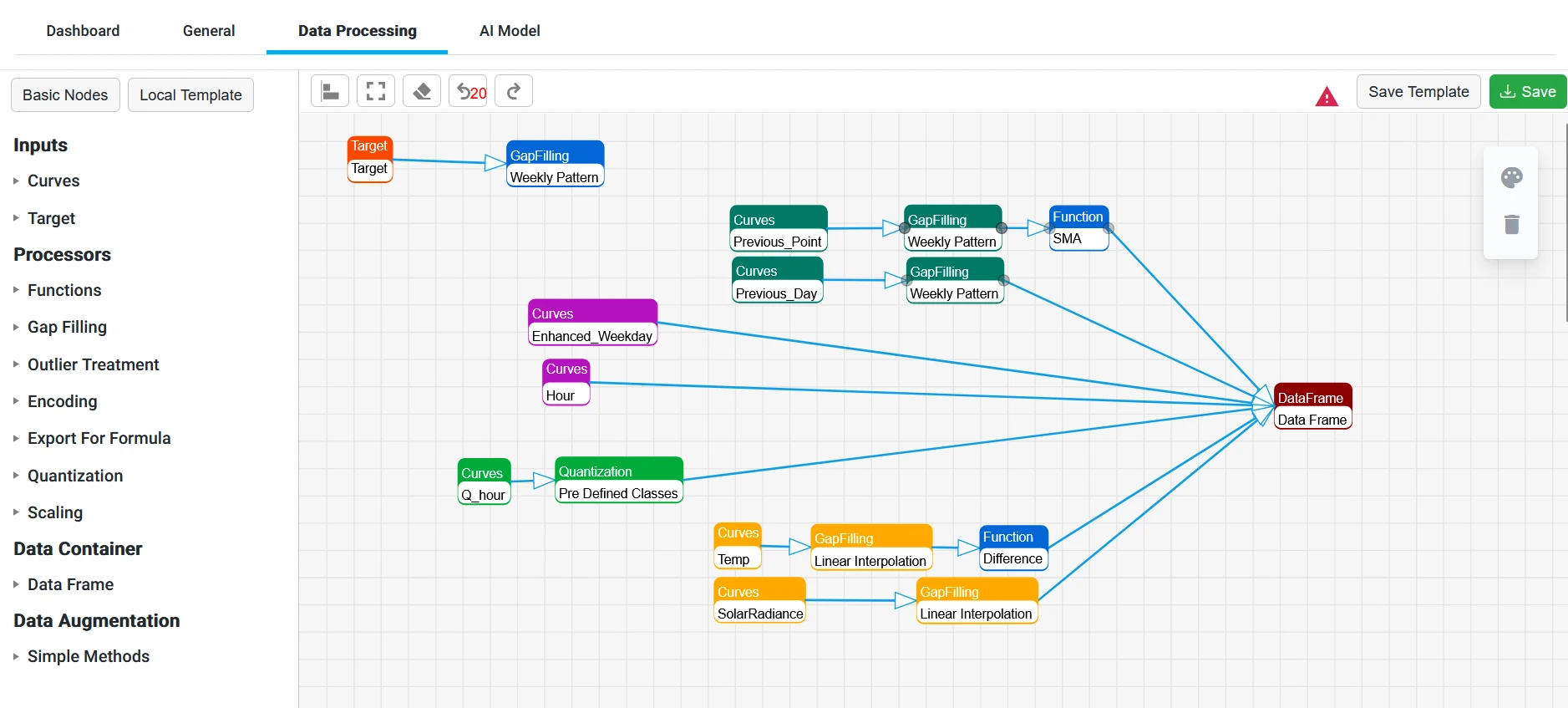1568x708 pixels.
Task: Select the purple Curves Hour node
Action: pyautogui.click(x=566, y=382)
